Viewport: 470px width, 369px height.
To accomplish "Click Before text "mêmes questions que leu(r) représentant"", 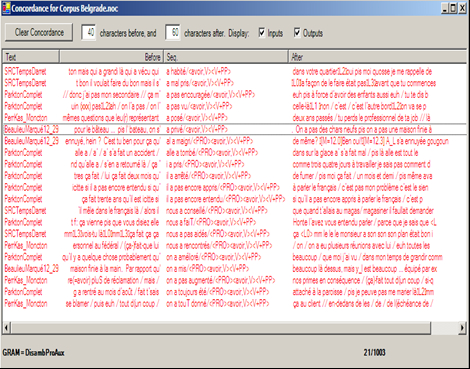I will point(111,118).
